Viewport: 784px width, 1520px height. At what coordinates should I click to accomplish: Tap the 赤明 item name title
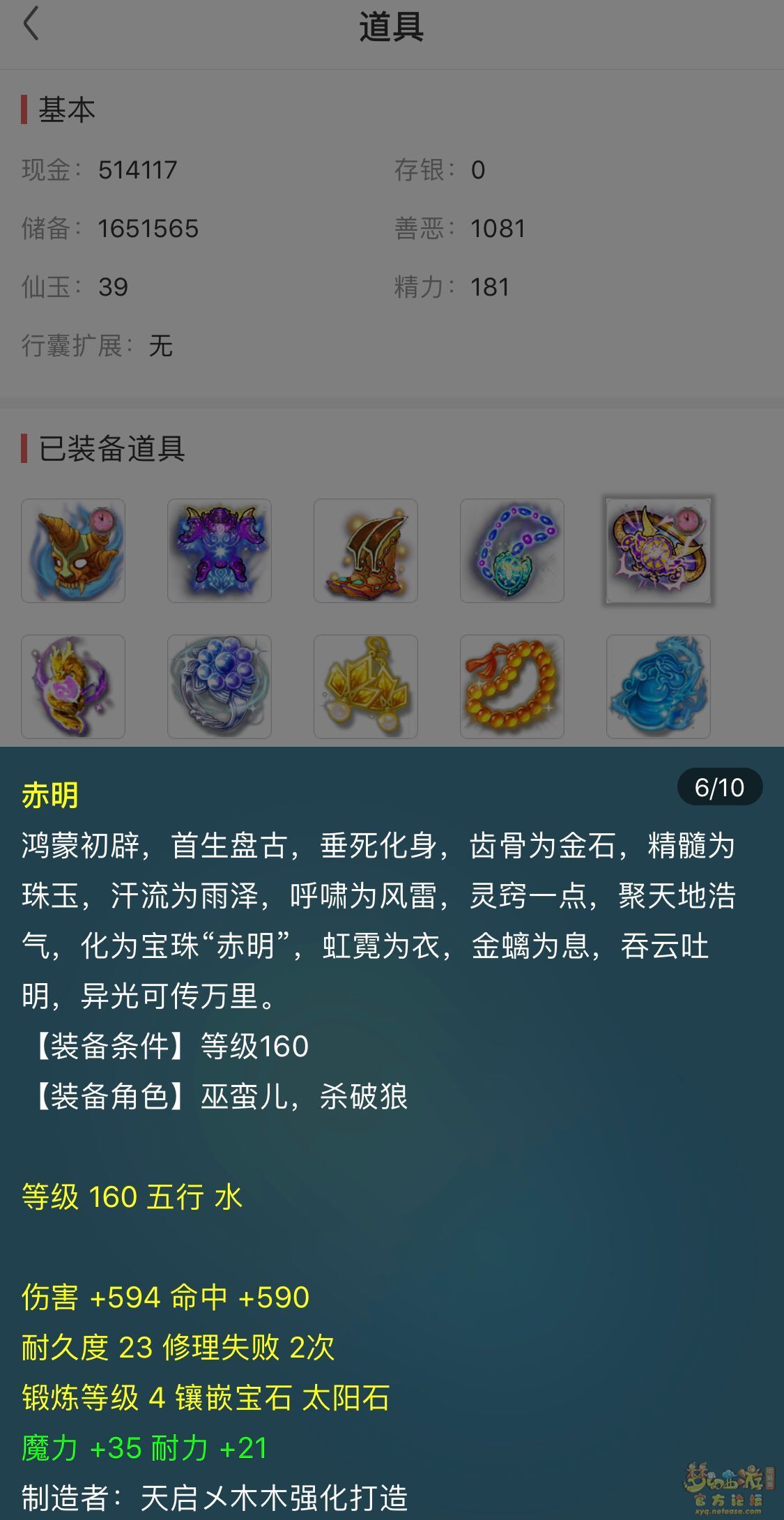49,795
